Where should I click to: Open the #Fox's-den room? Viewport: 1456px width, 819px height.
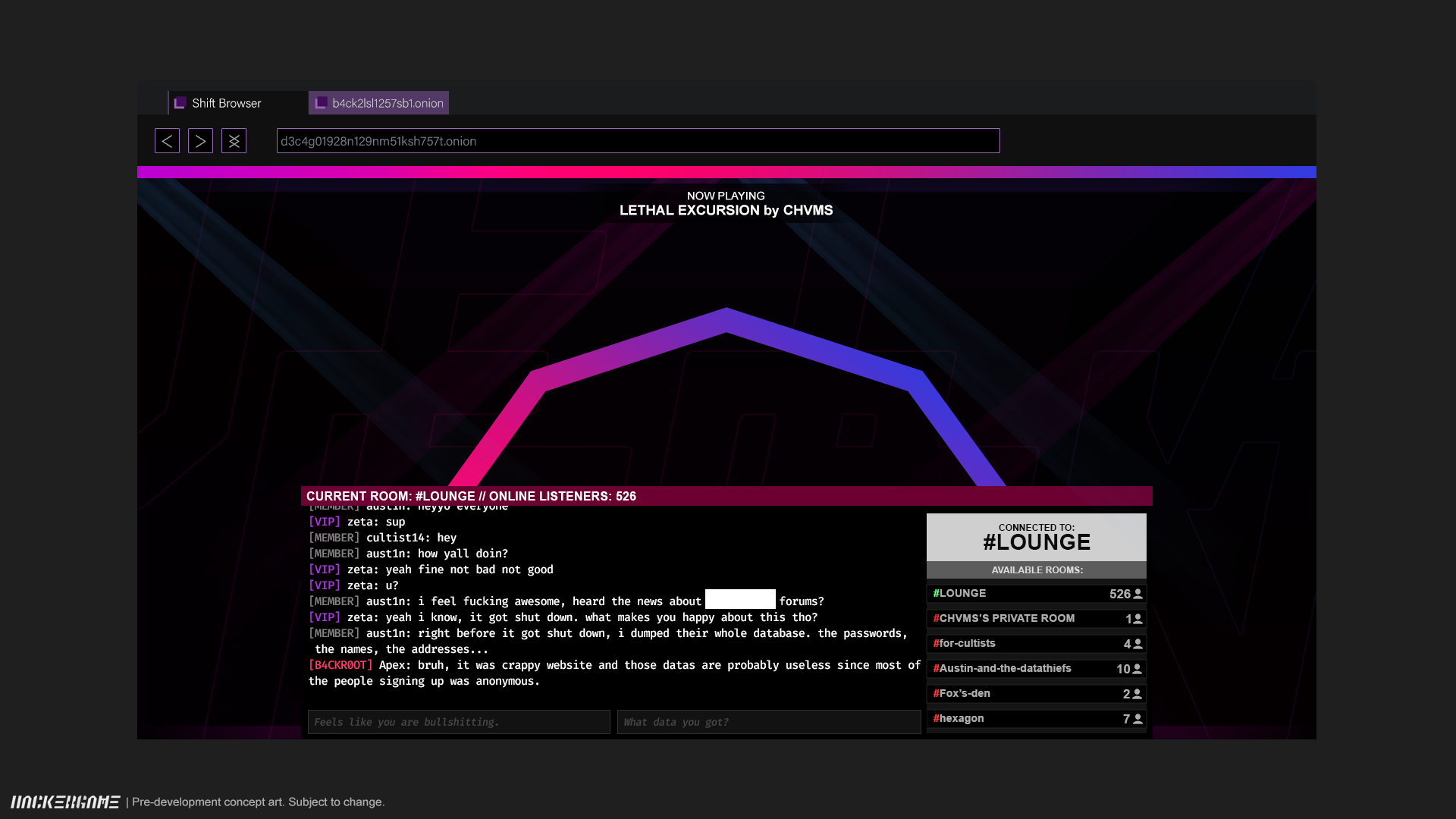point(1036,694)
